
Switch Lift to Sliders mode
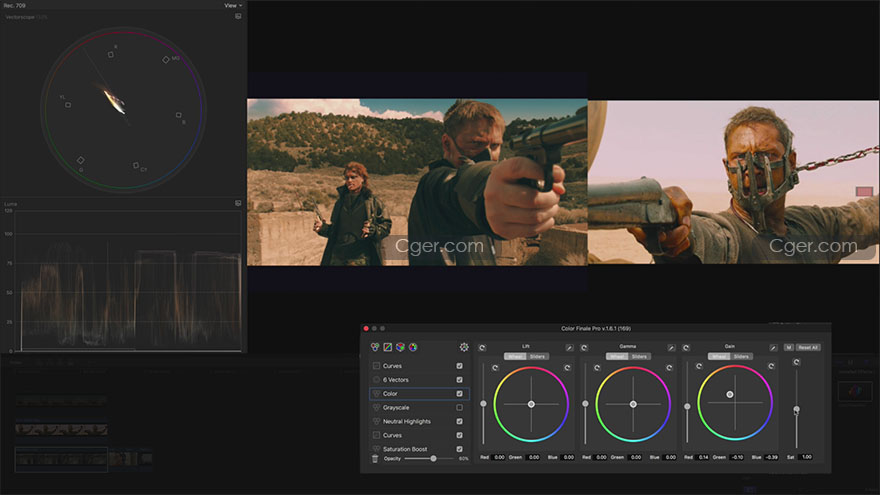click(x=537, y=356)
